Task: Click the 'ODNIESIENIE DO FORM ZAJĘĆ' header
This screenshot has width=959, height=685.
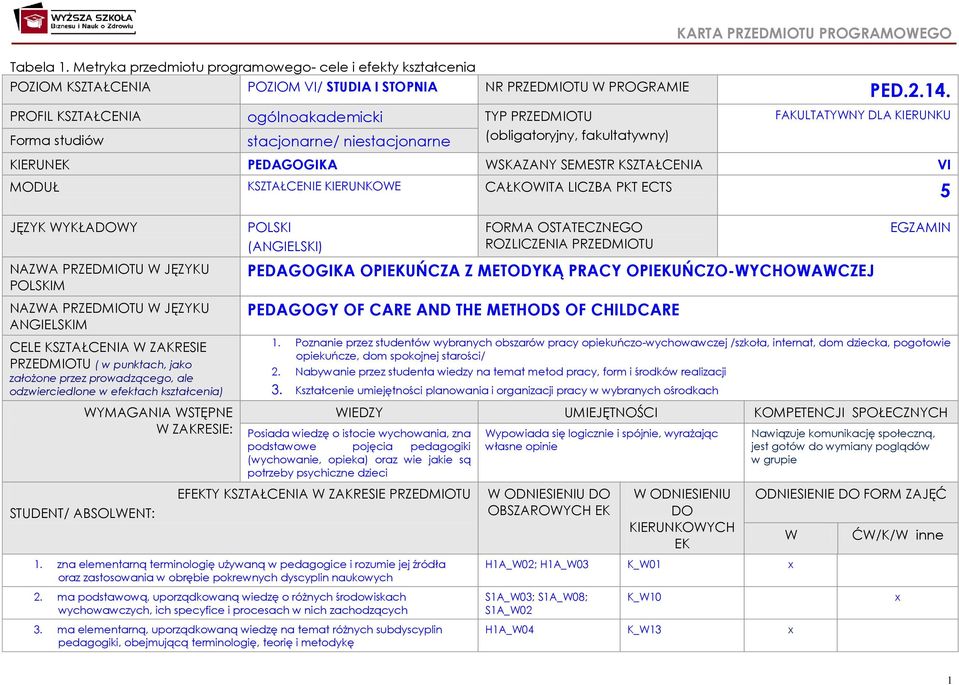Action: (x=851, y=494)
